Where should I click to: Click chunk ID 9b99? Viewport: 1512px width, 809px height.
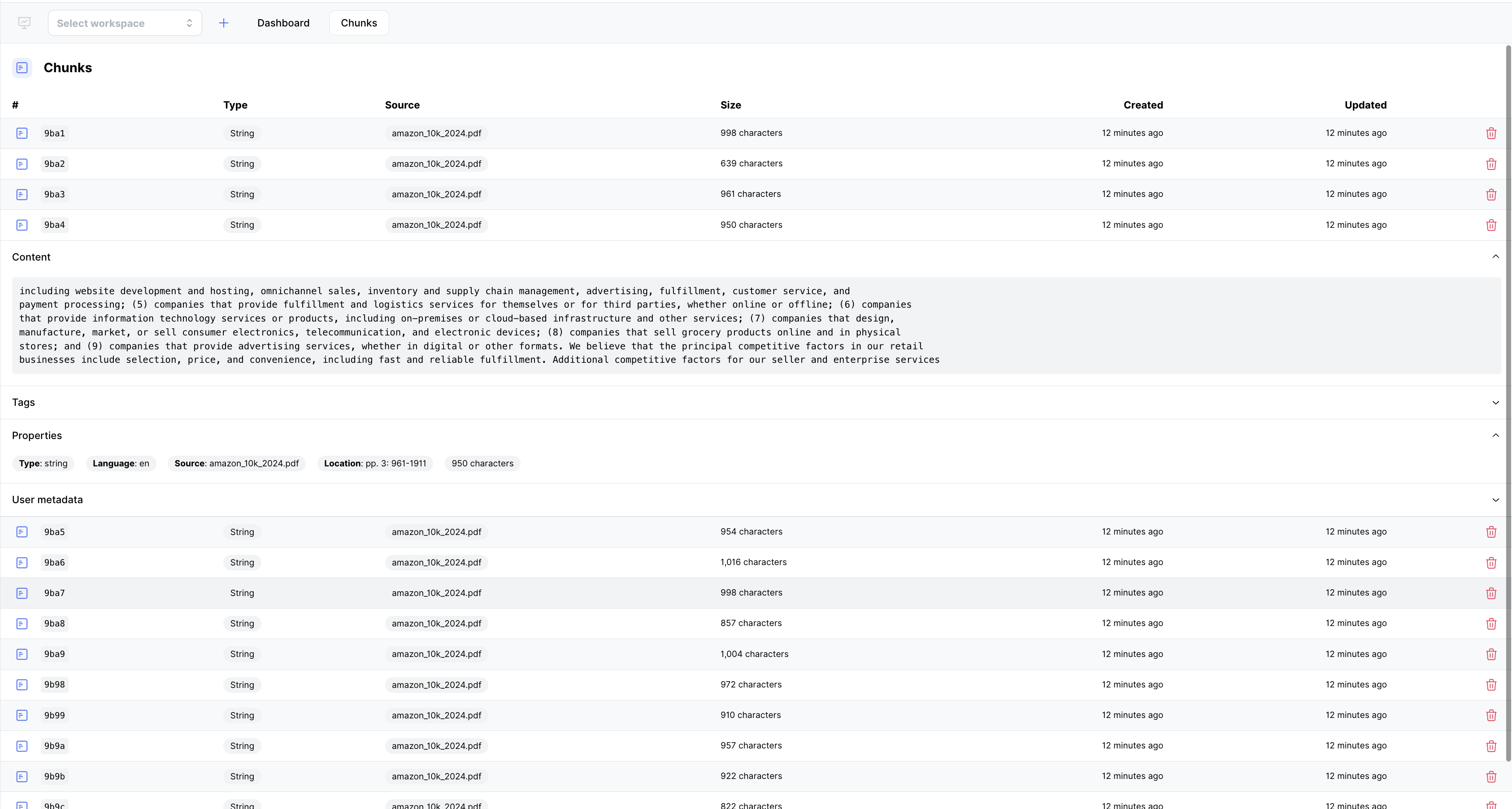tap(55, 715)
